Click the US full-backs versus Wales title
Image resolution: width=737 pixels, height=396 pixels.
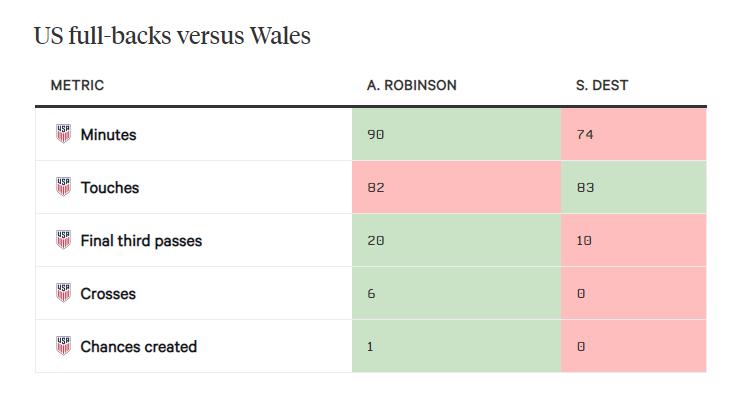pos(172,36)
